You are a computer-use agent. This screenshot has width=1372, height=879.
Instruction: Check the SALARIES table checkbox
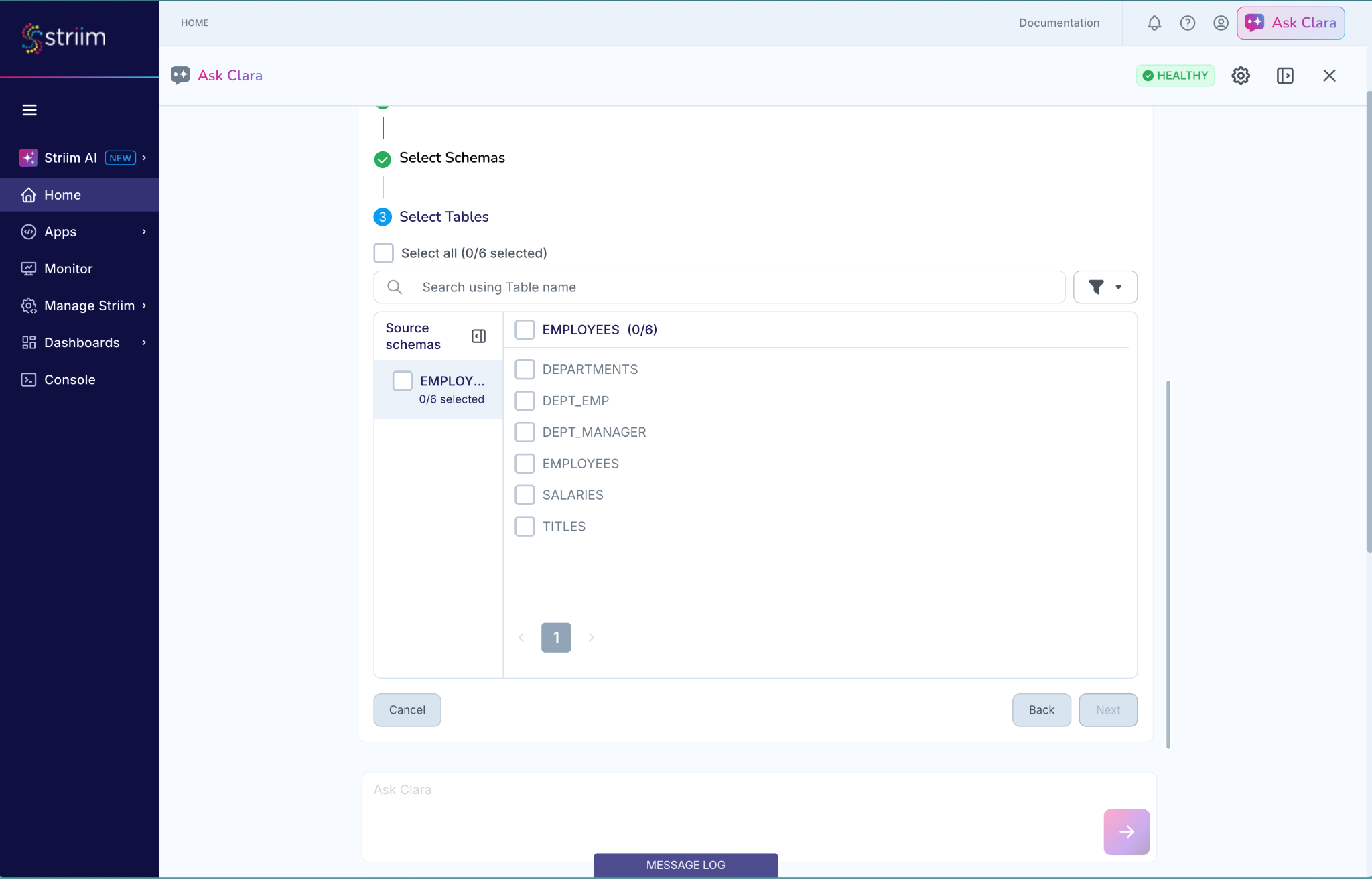(x=525, y=495)
